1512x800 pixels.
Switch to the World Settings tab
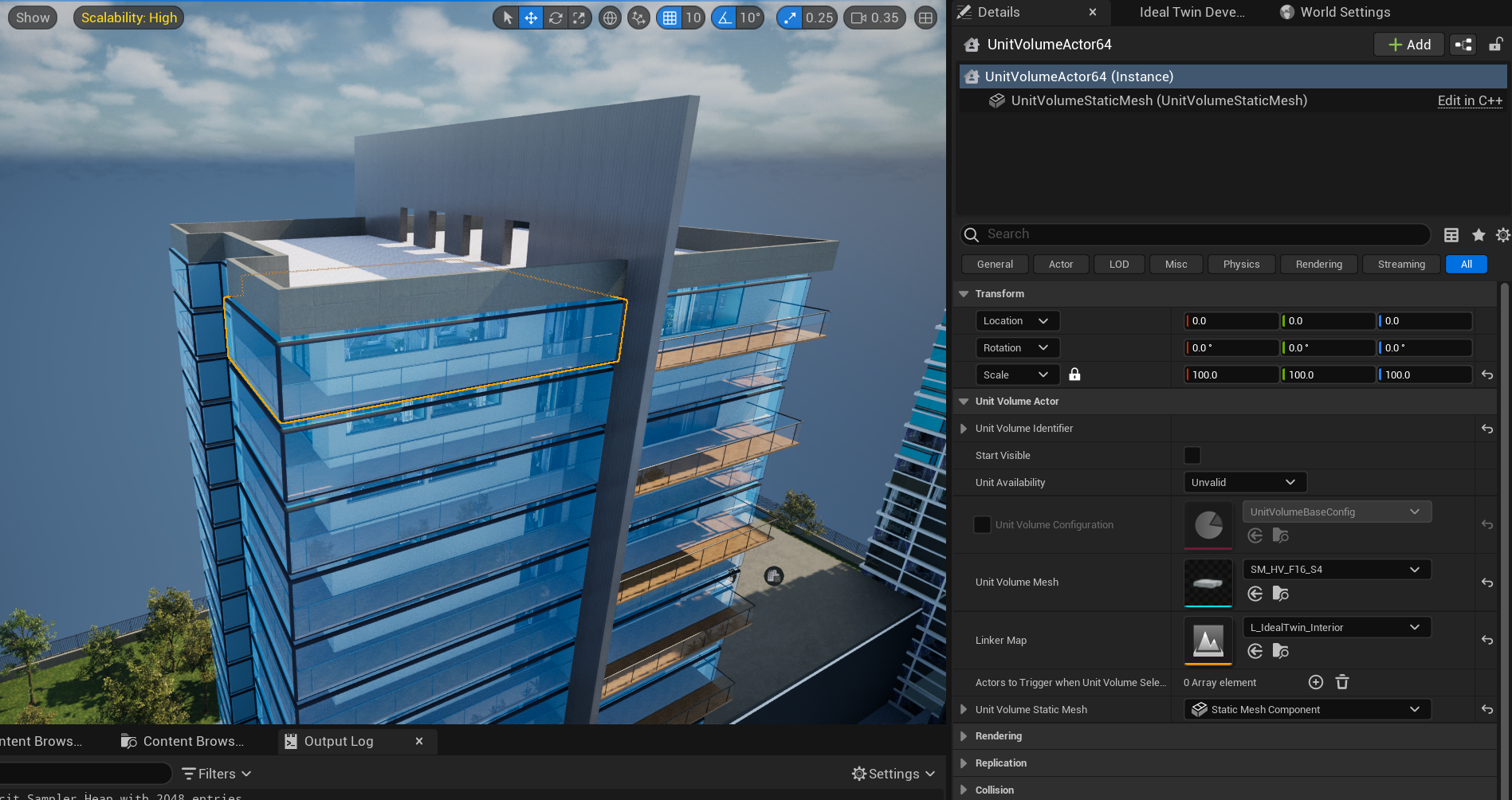(x=1345, y=12)
